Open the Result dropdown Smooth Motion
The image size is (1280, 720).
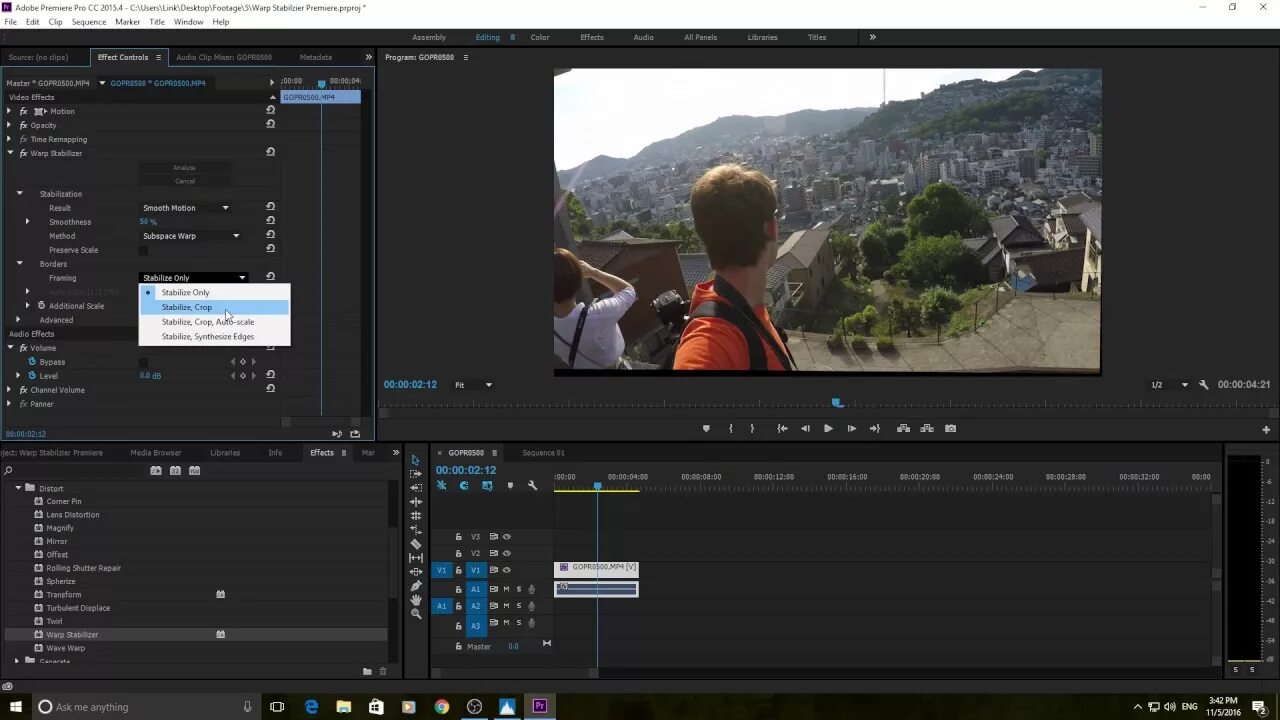tap(186, 208)
